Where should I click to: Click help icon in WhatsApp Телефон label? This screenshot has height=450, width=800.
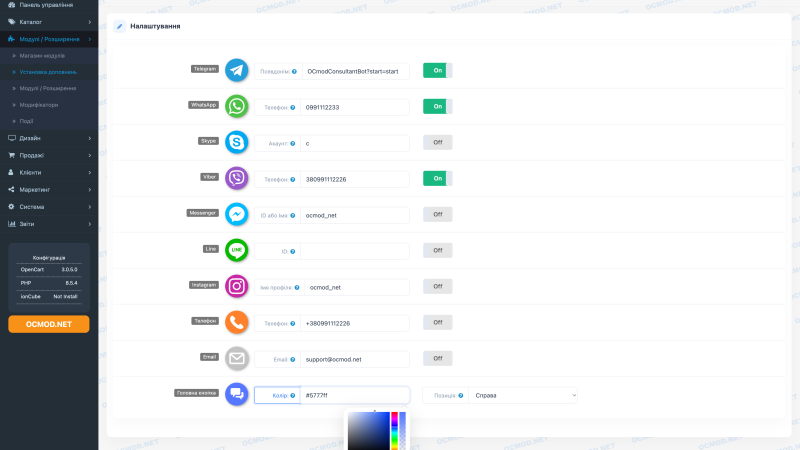[293, 108]
